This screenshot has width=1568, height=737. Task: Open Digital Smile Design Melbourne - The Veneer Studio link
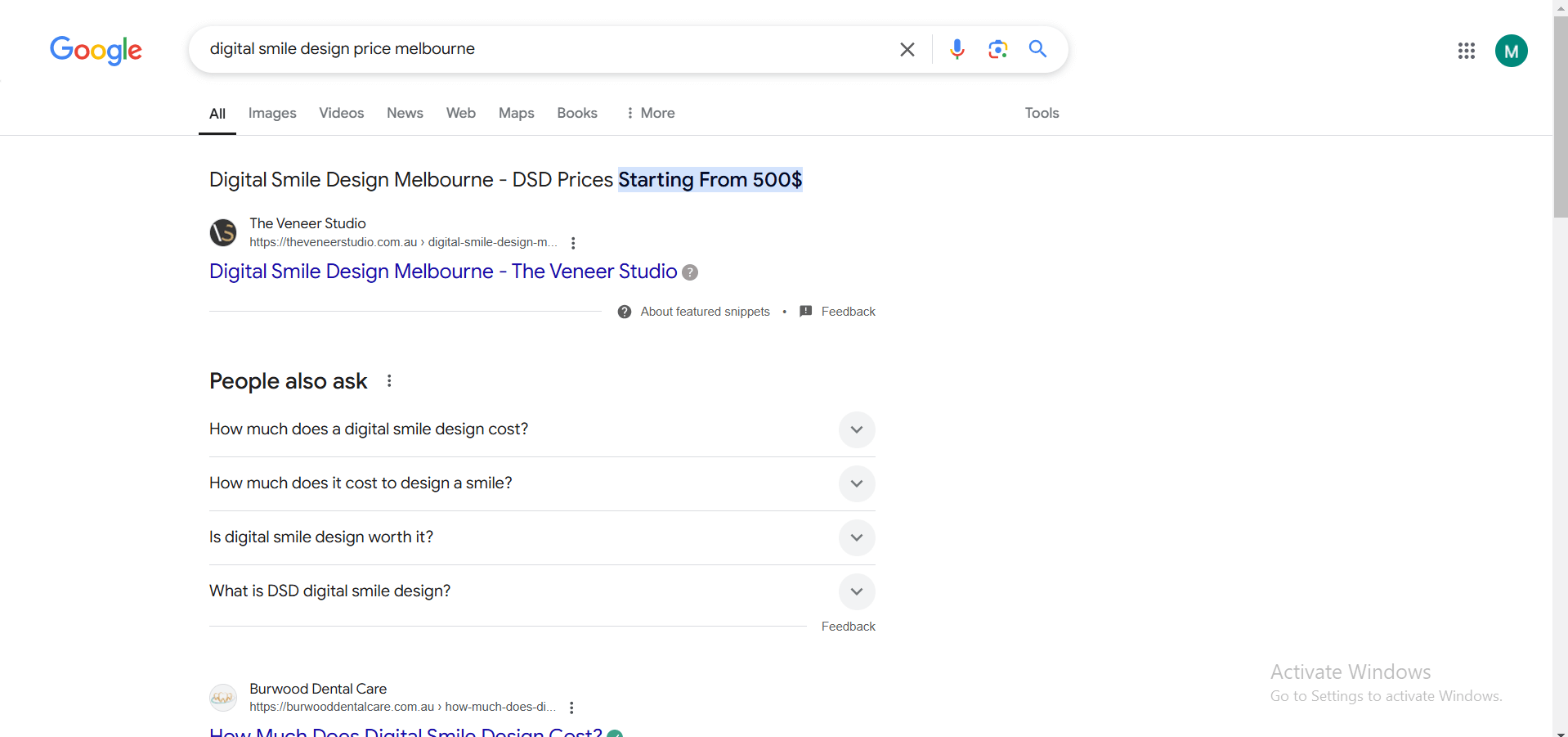coord(443,272)
